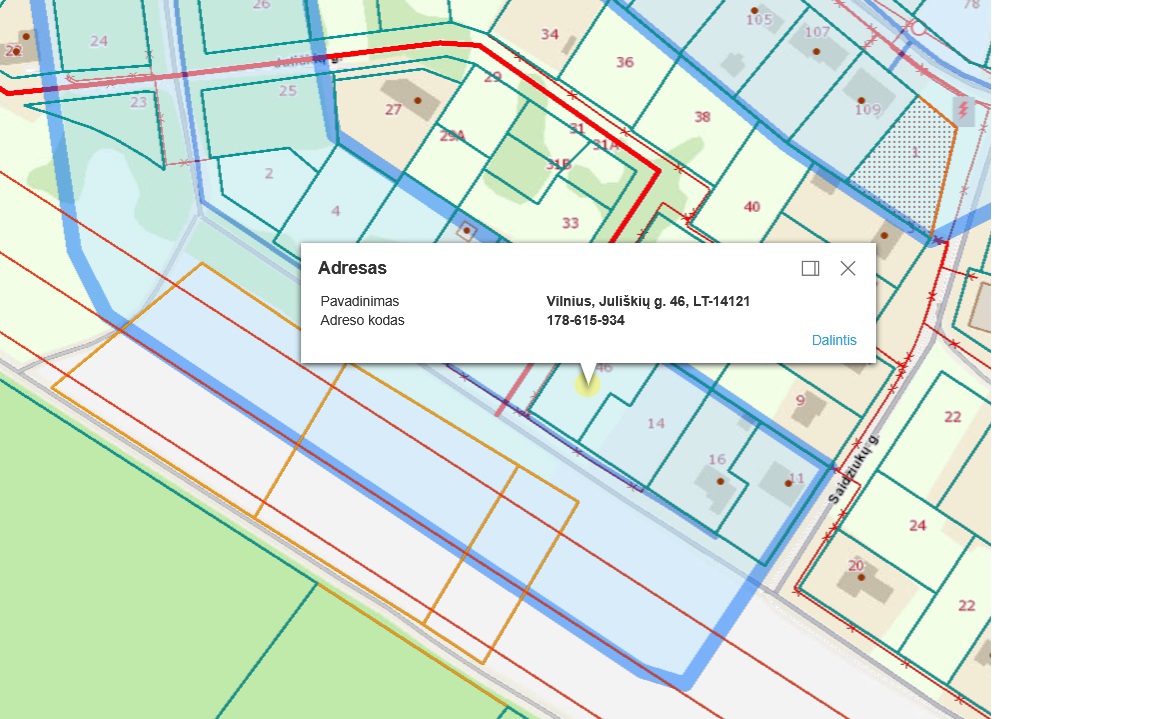The image size is (1152, 719).
Task: Dock the Adresas popup panel
Action: 810,268
